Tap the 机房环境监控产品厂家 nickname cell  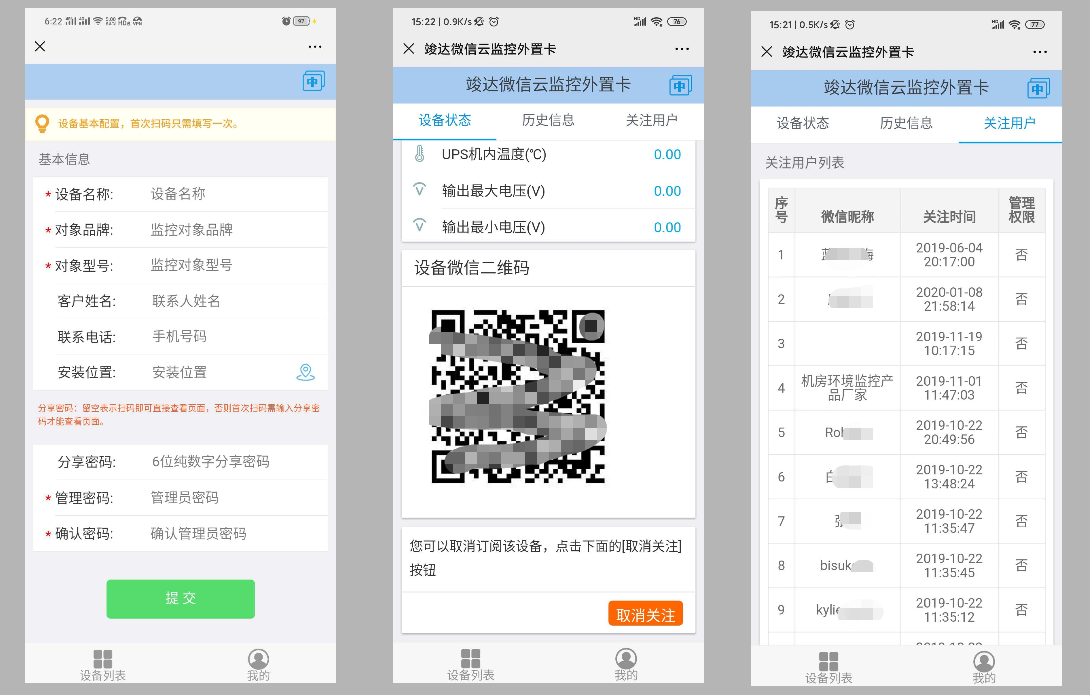(x=847, y=388)
